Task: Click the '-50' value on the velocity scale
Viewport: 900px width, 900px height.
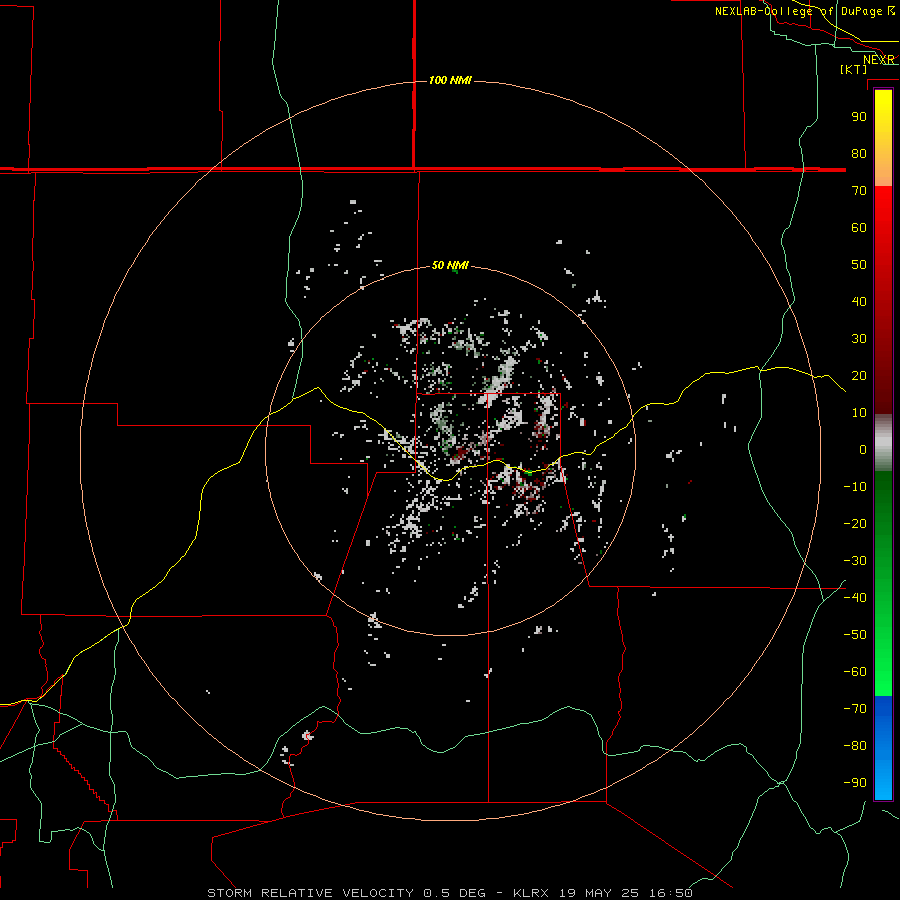Action: [855, 634]
